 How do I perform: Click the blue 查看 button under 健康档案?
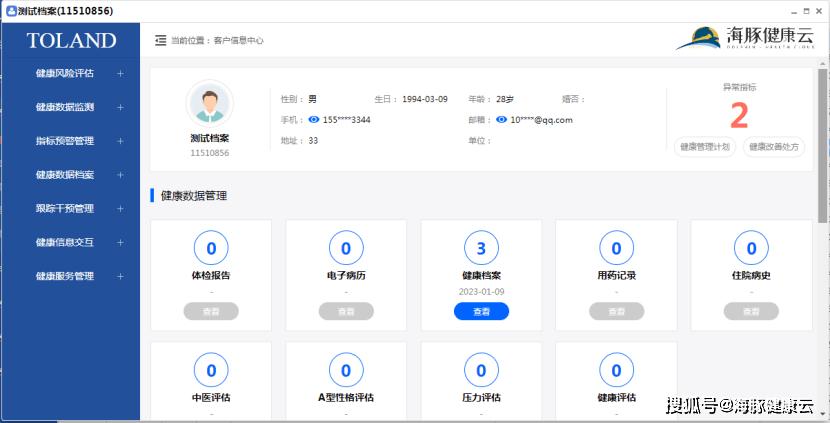481,311
